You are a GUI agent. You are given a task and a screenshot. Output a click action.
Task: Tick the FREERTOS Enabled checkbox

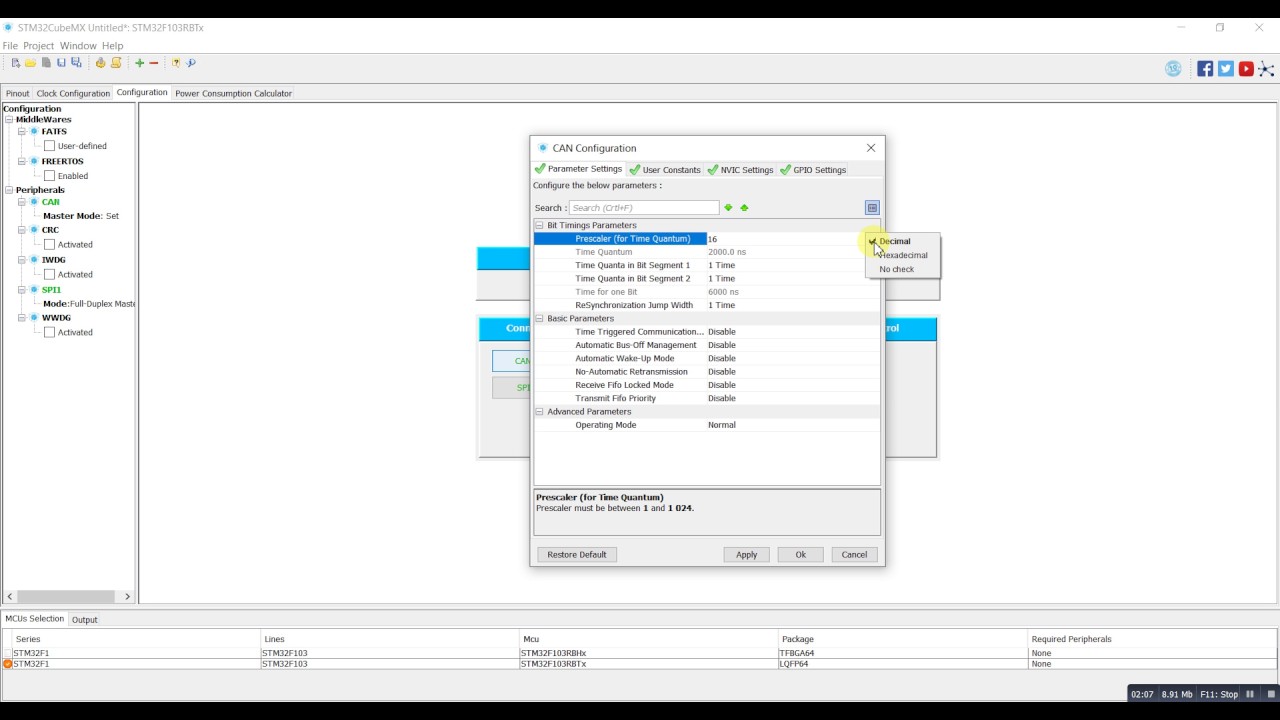(50, 176)
